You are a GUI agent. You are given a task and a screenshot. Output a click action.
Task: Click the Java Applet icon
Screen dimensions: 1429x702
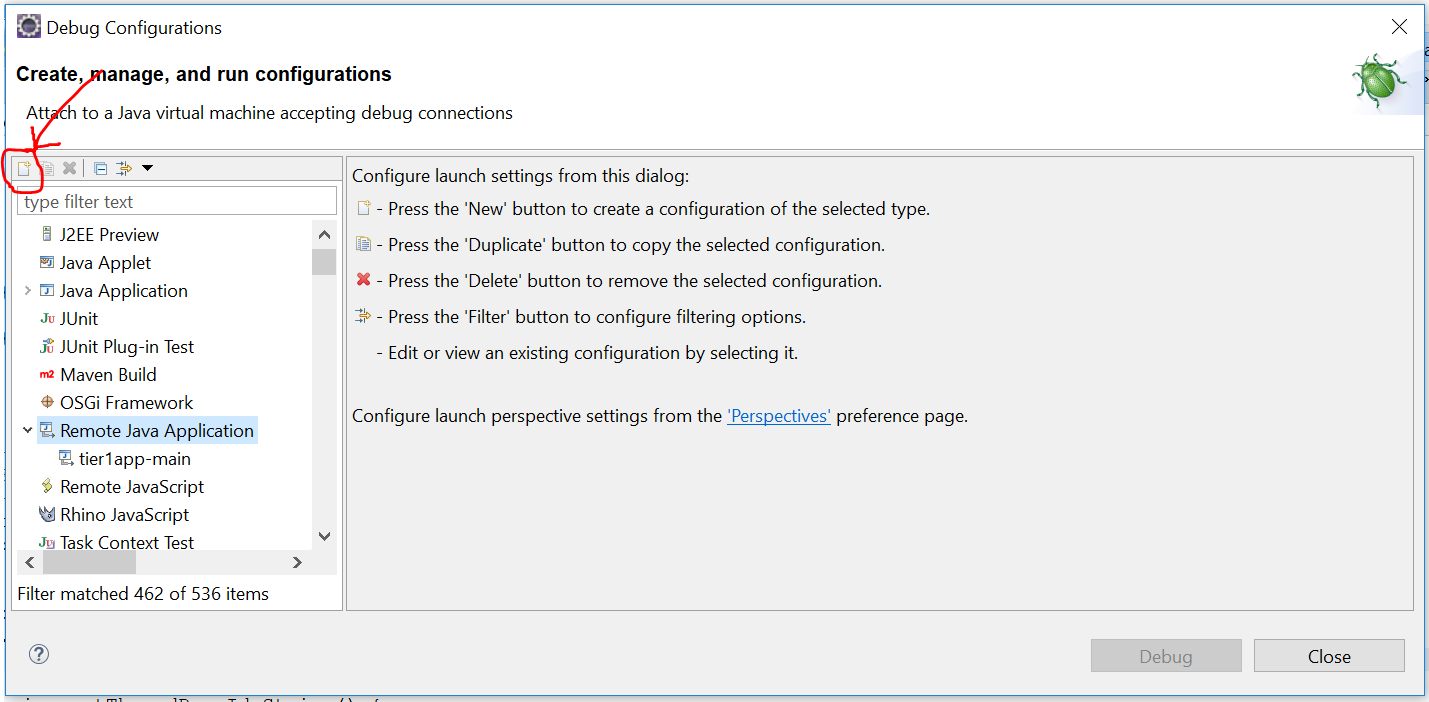[x=47, y=262]
